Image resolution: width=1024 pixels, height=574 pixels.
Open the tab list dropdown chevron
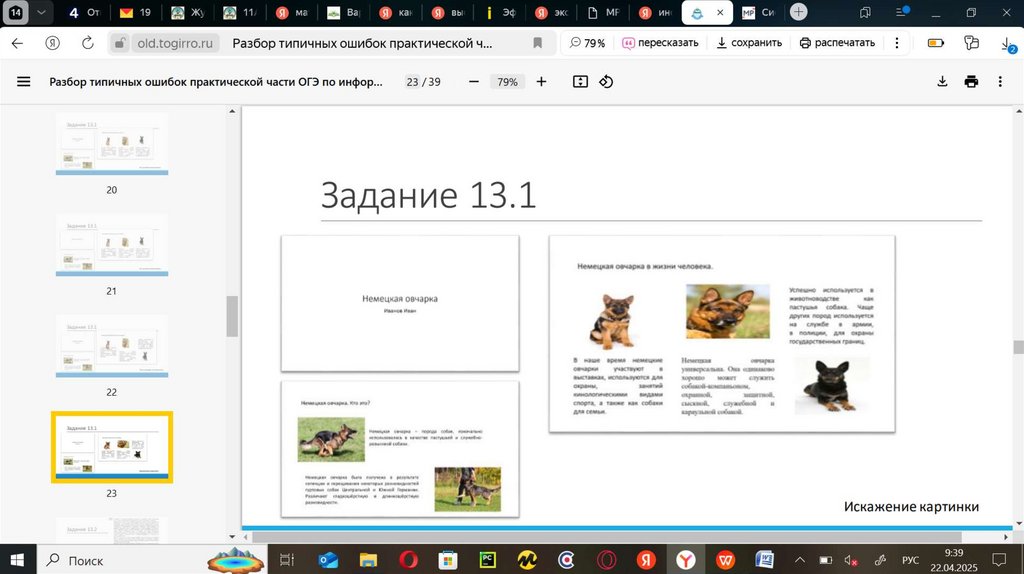pos(40,13)
